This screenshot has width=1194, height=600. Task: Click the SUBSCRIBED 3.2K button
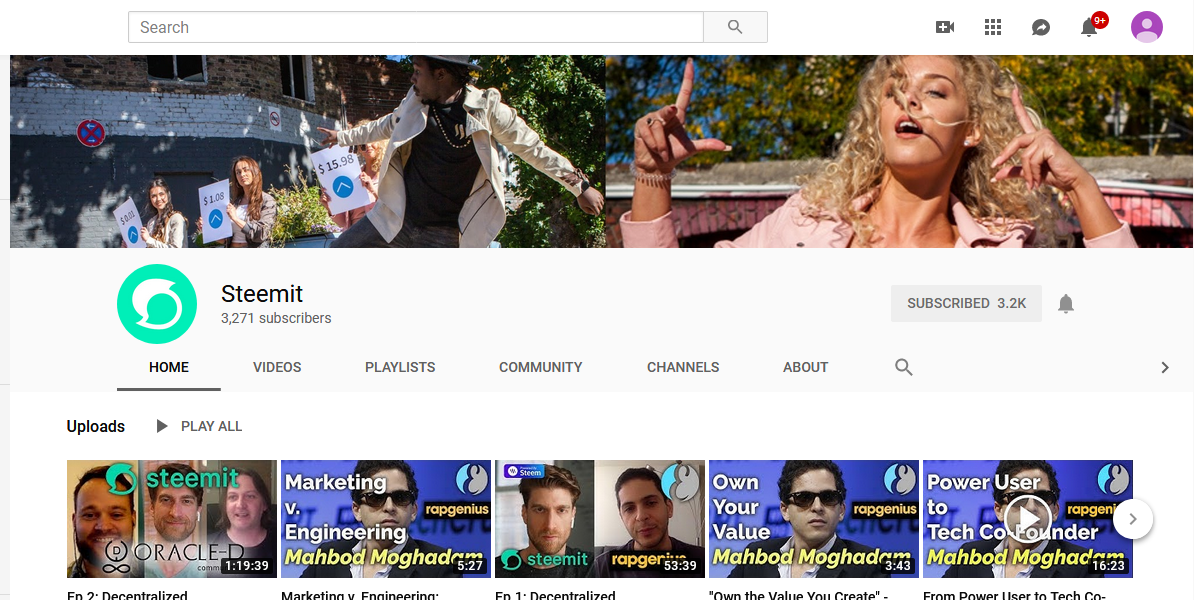966,303
